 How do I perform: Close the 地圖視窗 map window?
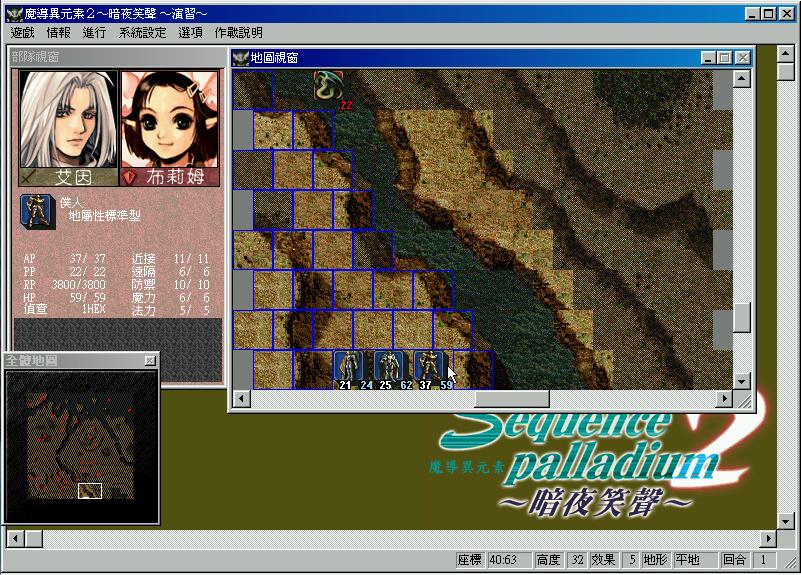tap(743, 58)
